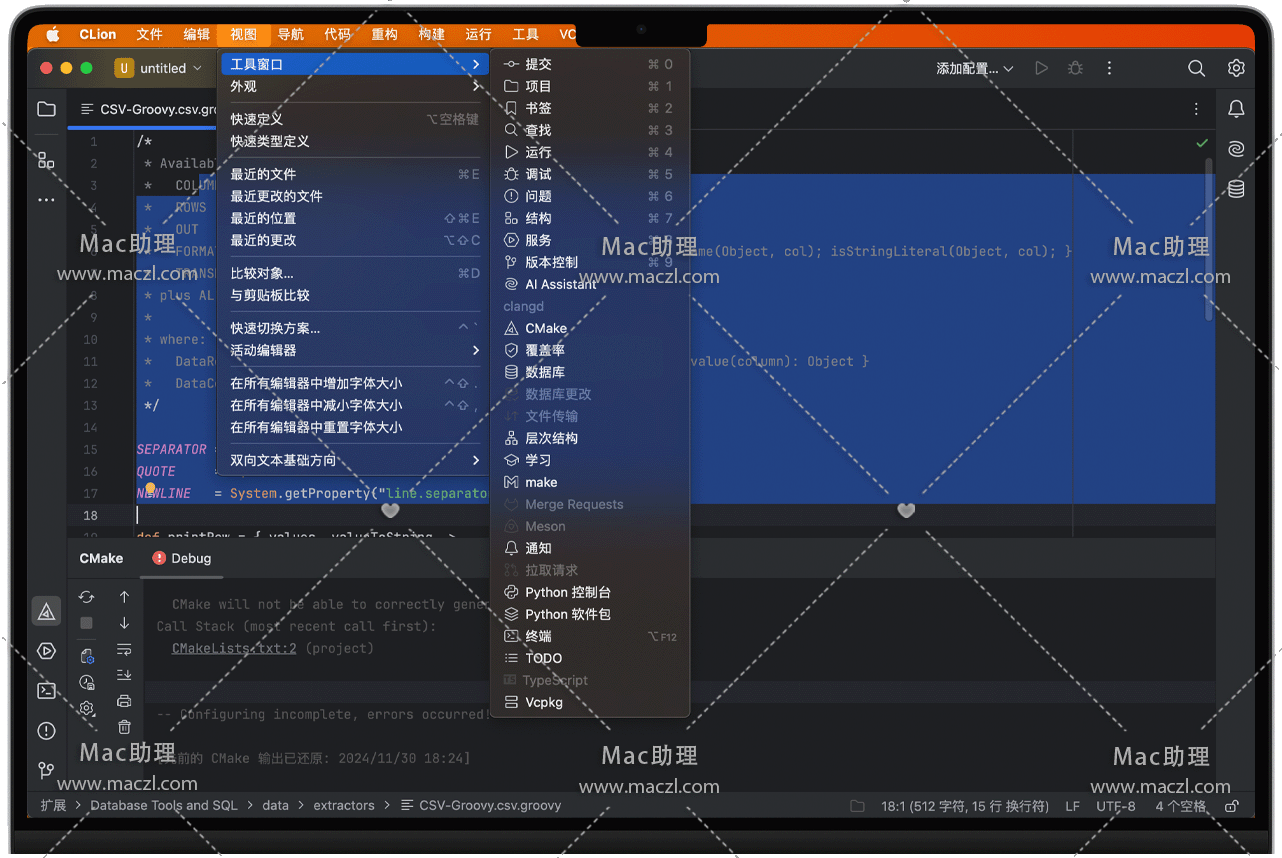Clear CMake output with trash icon

tap(124, 727)
